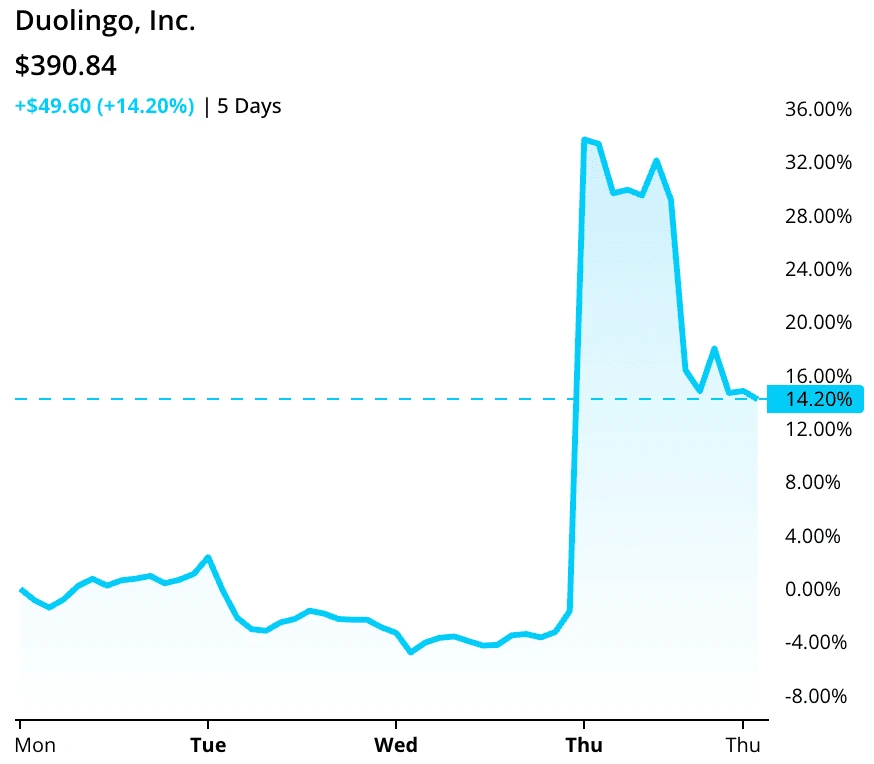Click the 36.00% y-axis label

tap(818, 109)
